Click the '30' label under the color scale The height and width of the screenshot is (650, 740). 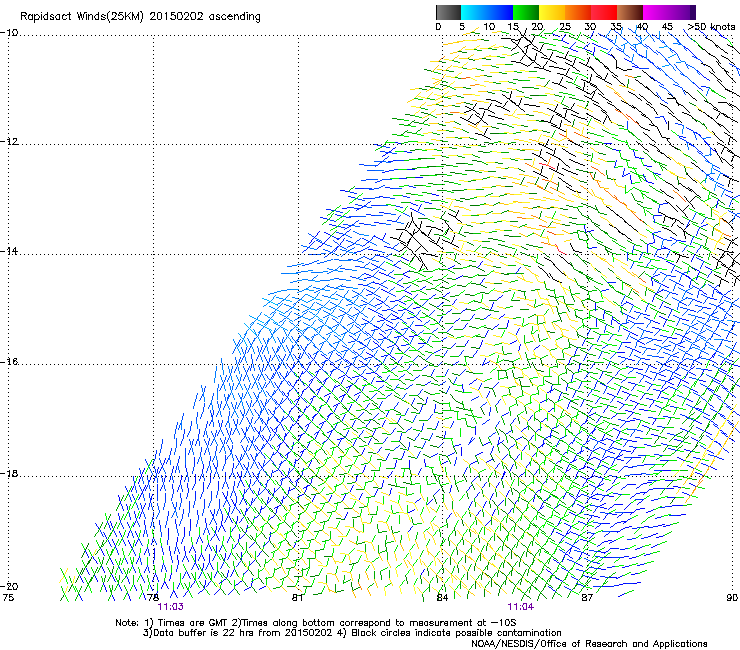[x=590, y=27]
